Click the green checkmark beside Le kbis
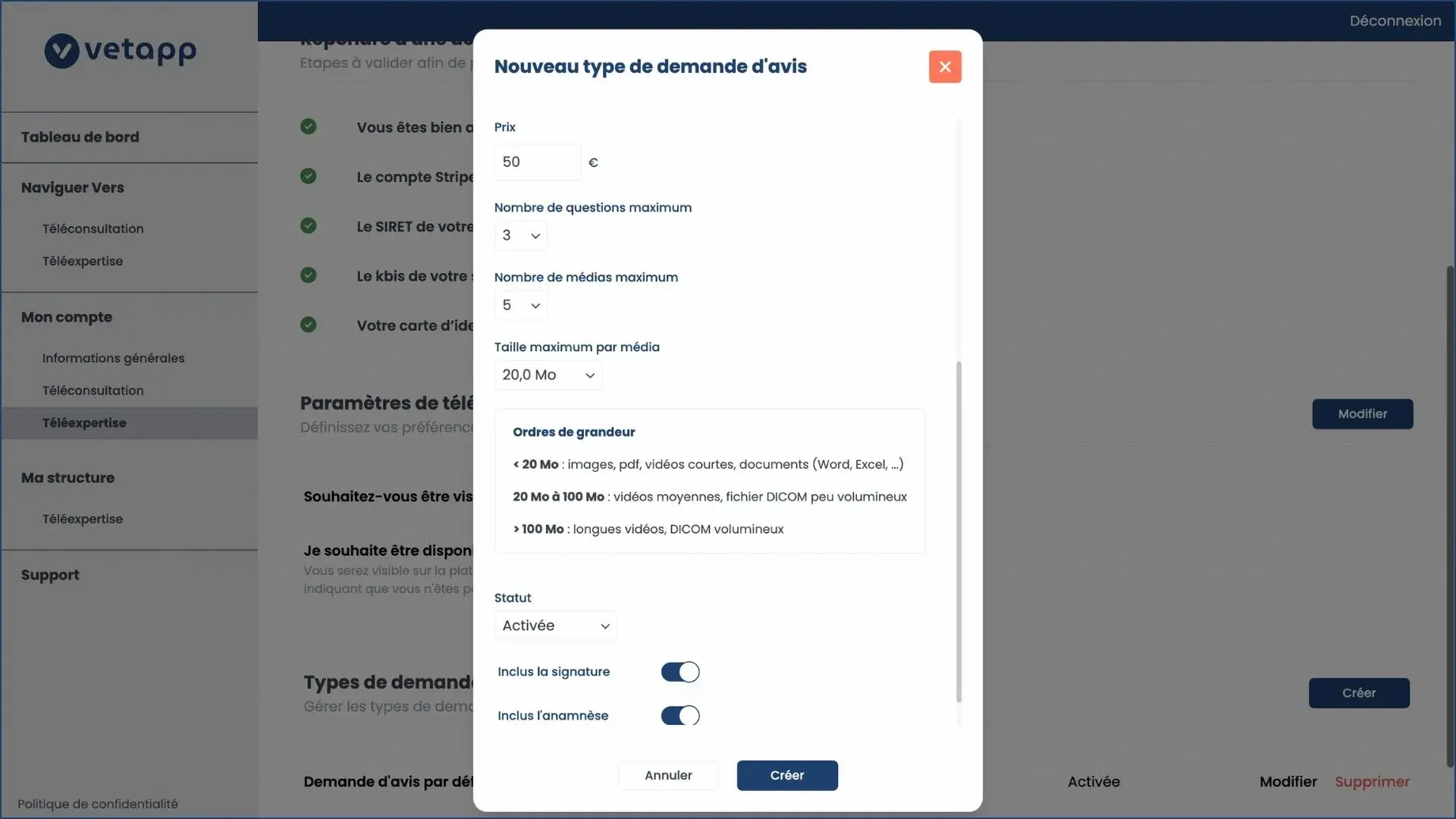The height and width of the screenshot is (819, 1456). point(308,275)
